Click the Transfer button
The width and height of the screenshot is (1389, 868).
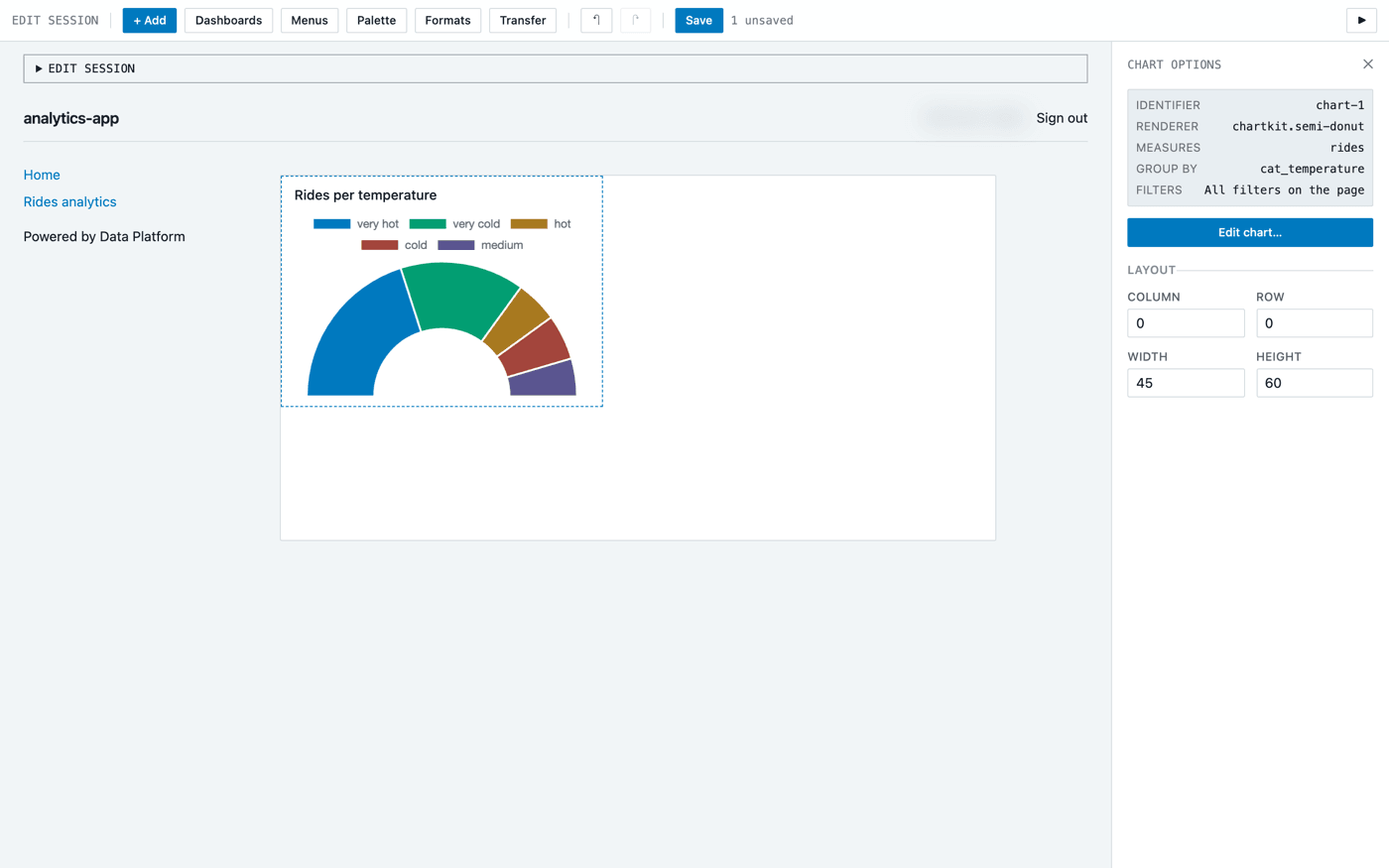523,20
